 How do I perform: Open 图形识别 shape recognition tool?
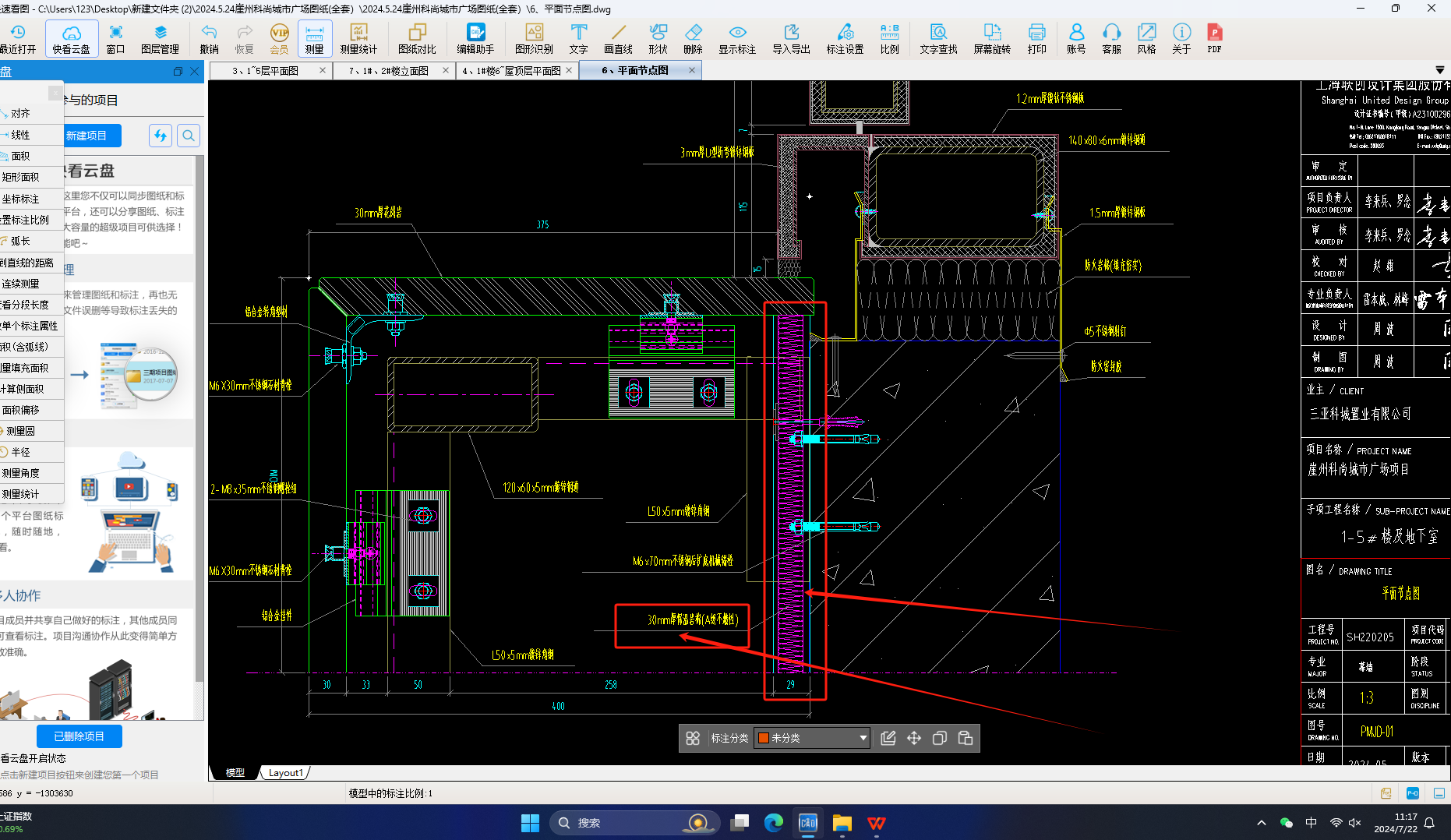534,39
